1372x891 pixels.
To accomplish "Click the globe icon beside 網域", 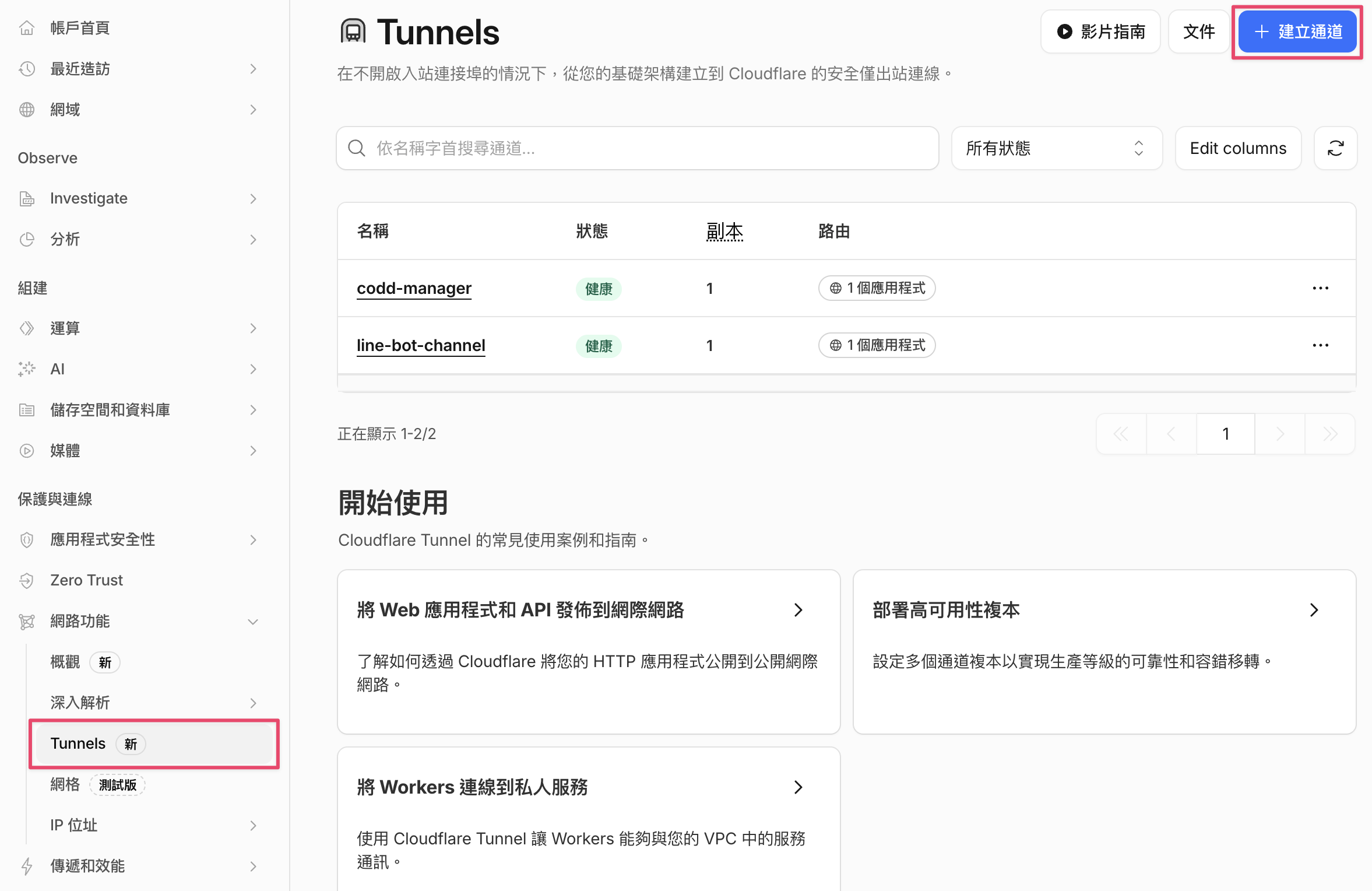I will click(x=27, y=110).
